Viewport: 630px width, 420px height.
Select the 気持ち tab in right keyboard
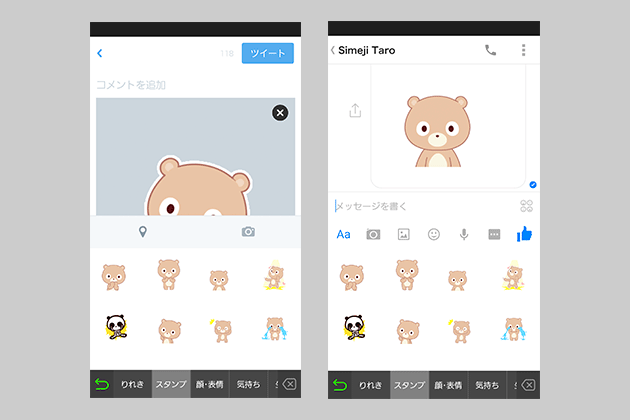487,384
